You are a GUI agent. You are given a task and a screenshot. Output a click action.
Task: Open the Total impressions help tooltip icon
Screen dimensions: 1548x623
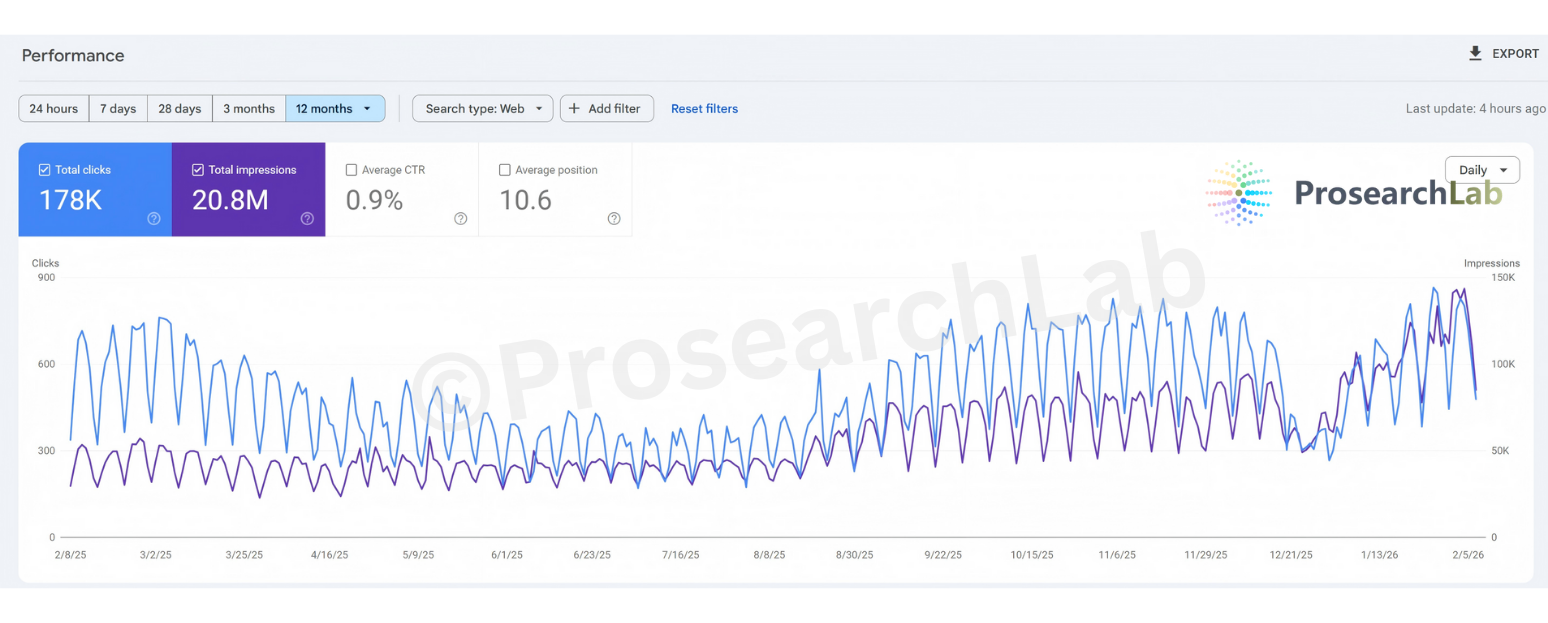coord(307,218)
